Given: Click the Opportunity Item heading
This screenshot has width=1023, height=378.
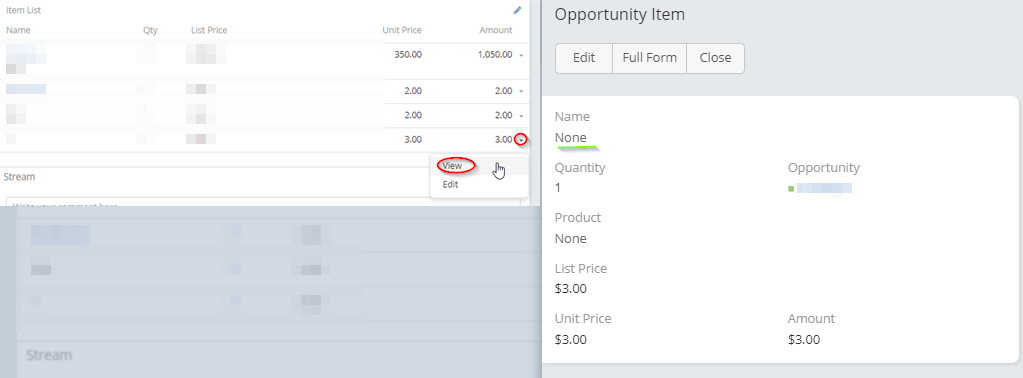Looking at the screenshot, I should [620, 14].
